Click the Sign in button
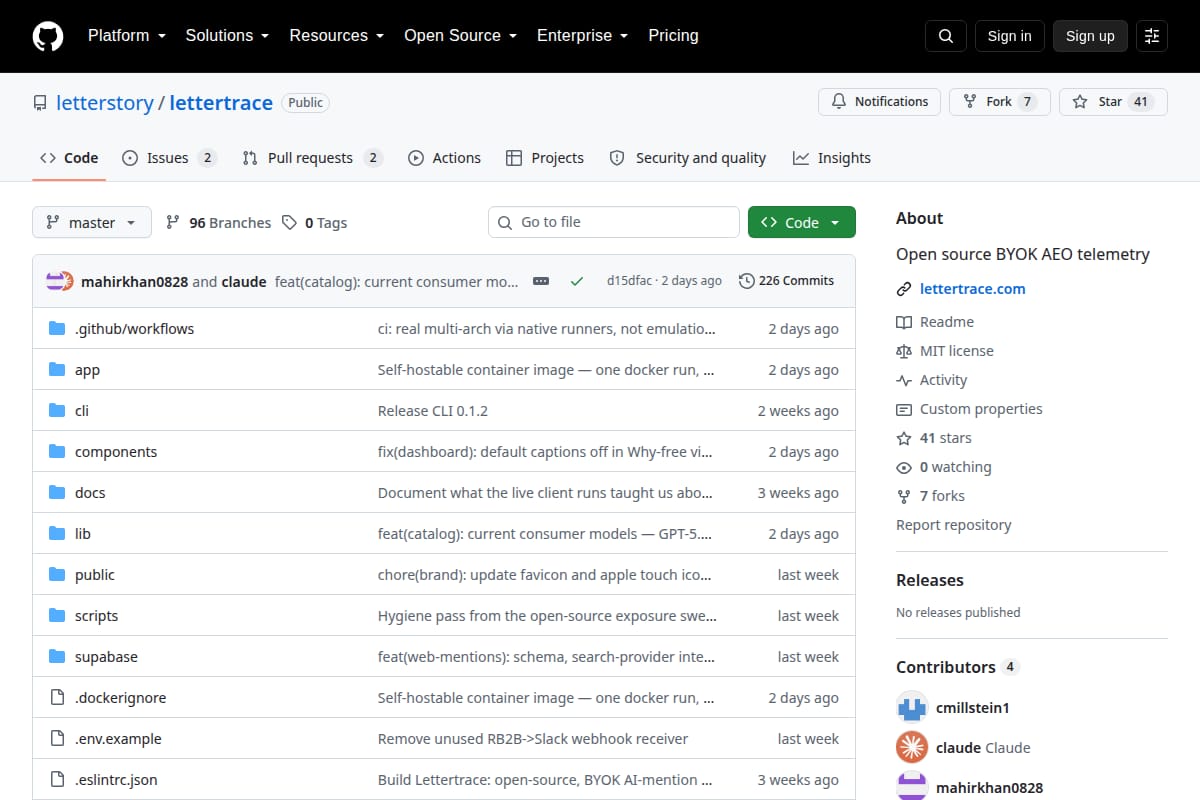This screenshot has height=800, width=1200. [1009, 36]
